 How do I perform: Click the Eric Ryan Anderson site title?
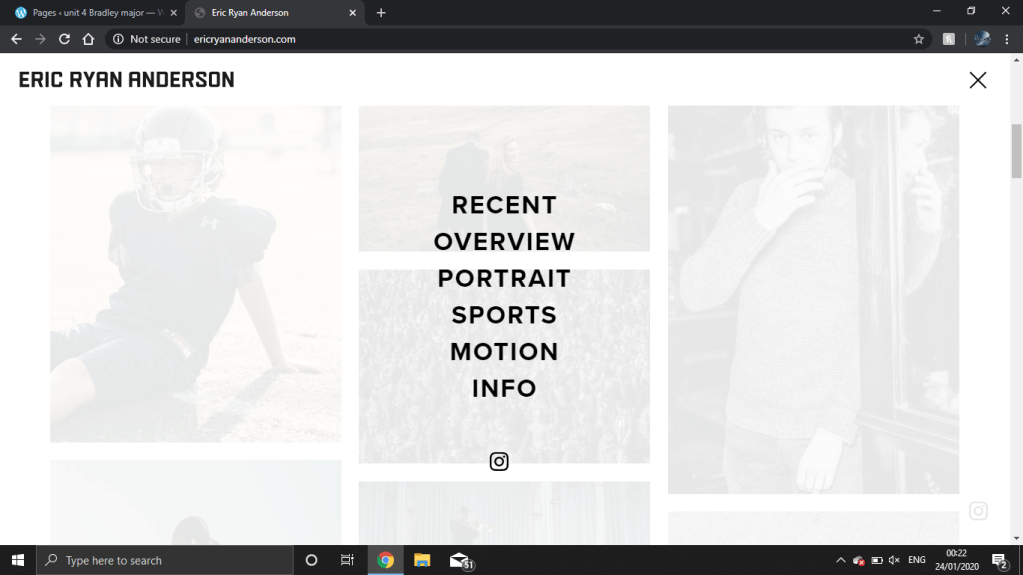coord(127,80)
